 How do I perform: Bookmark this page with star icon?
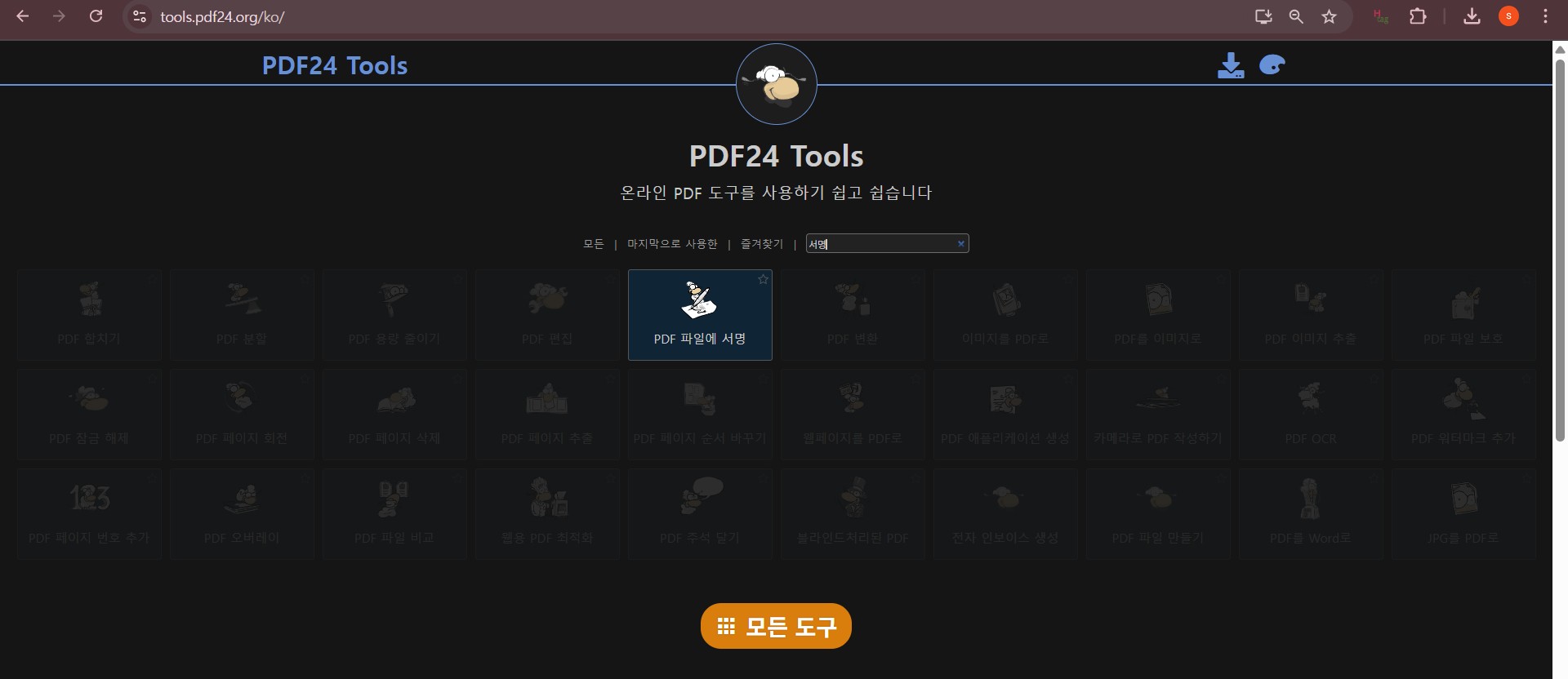point(1329,16)
